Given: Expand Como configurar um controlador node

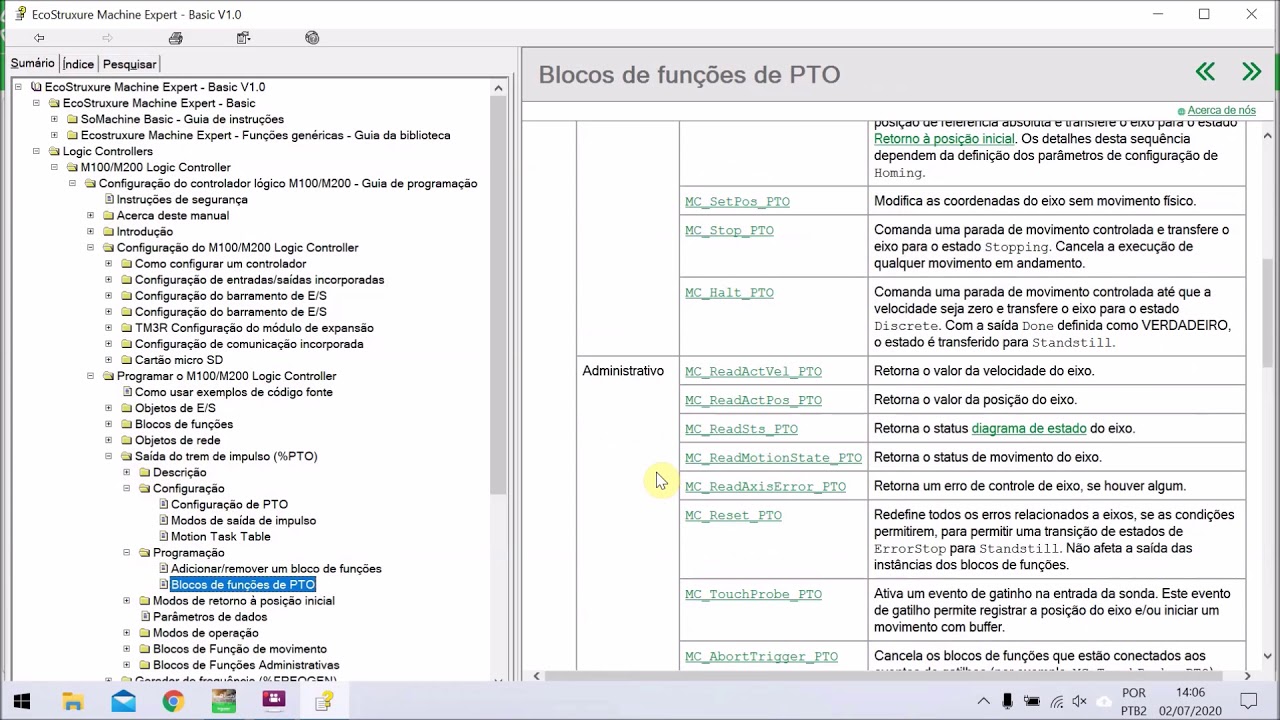Looking at the screenshot, I should 108,264.
